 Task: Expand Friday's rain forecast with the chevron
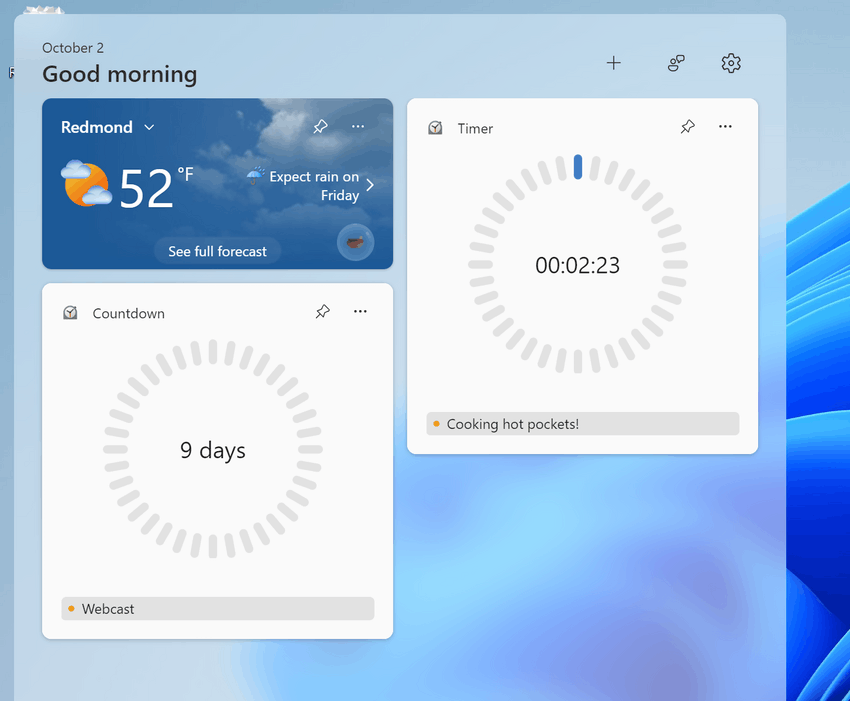pyautogui.click(x=370, y=184)
